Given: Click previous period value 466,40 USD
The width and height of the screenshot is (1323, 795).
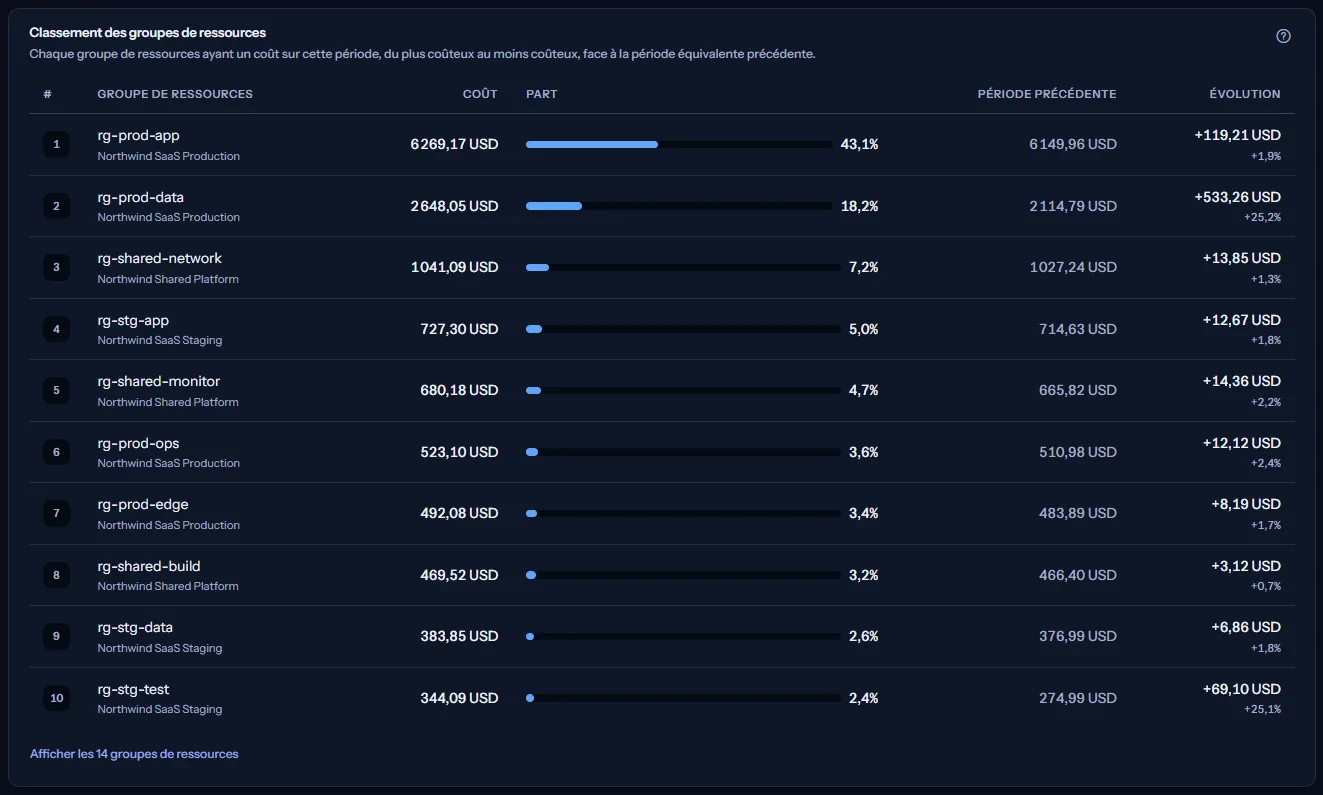Looking at the screenshot, I should (1078, 575).
